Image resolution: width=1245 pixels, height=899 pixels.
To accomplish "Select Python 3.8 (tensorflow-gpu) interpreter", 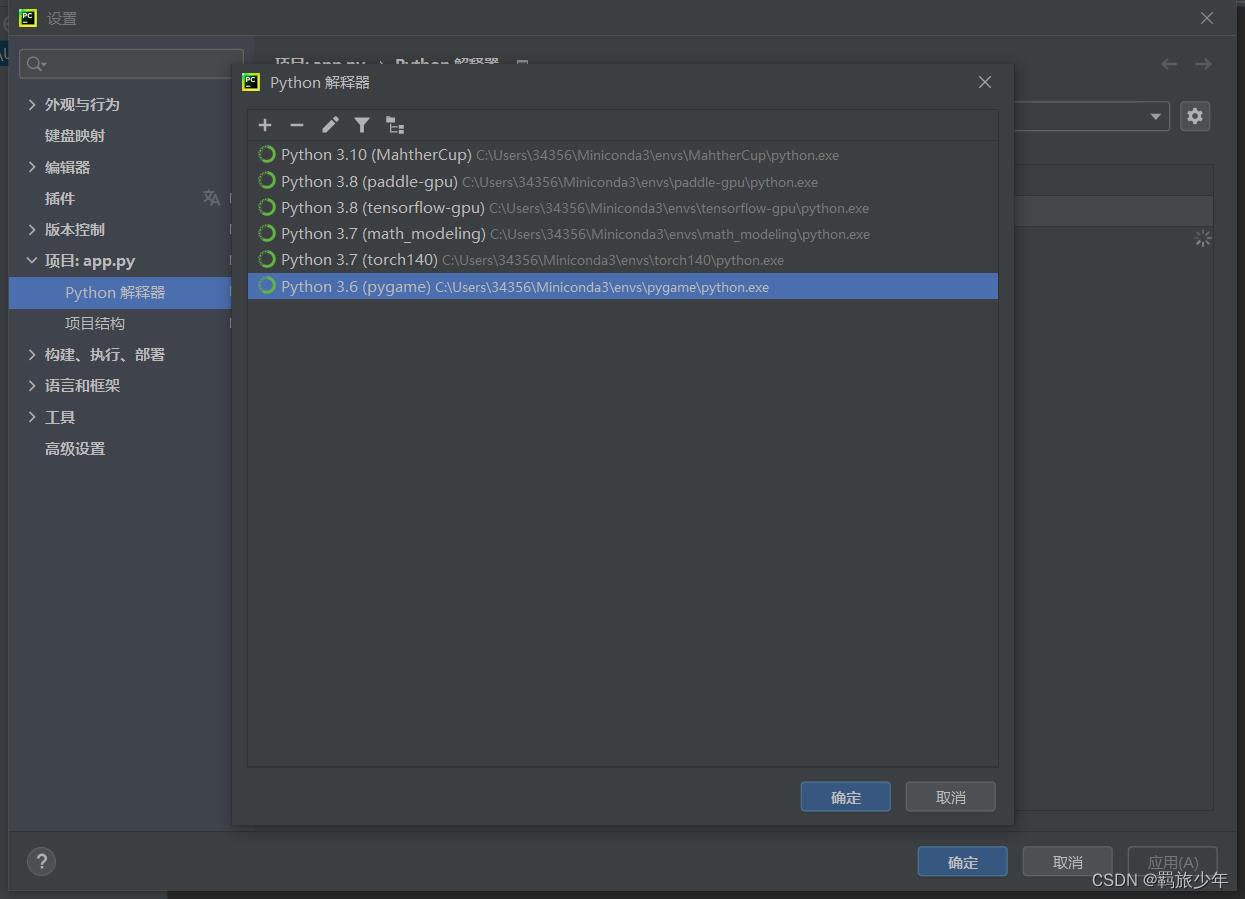I will tap(623, 208).
